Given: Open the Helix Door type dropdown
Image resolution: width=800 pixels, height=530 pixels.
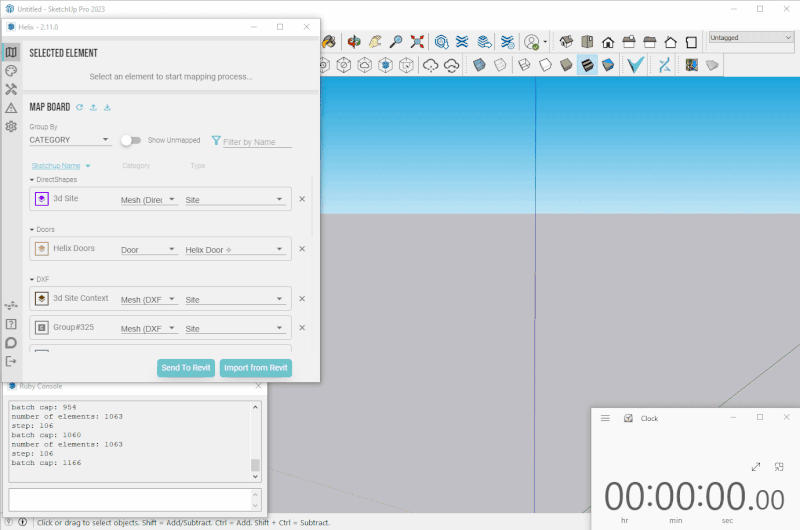Looking at the screenshot, I should pyautogui.click(x=234, y=249).
